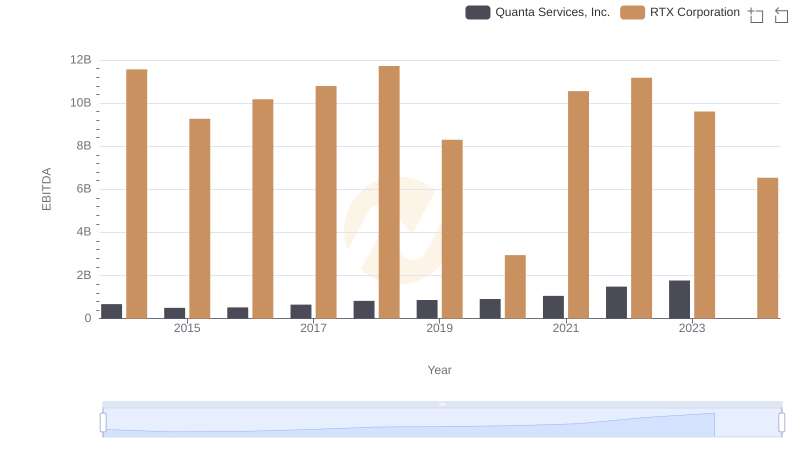800x461 pixels.
Task: Click the 2018 RTX Corporation bar
Action: point(389,192)
